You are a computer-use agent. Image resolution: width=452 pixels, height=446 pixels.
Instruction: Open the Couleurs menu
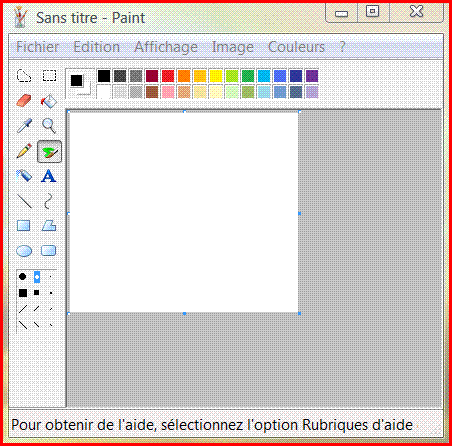(x=296, y=47)
